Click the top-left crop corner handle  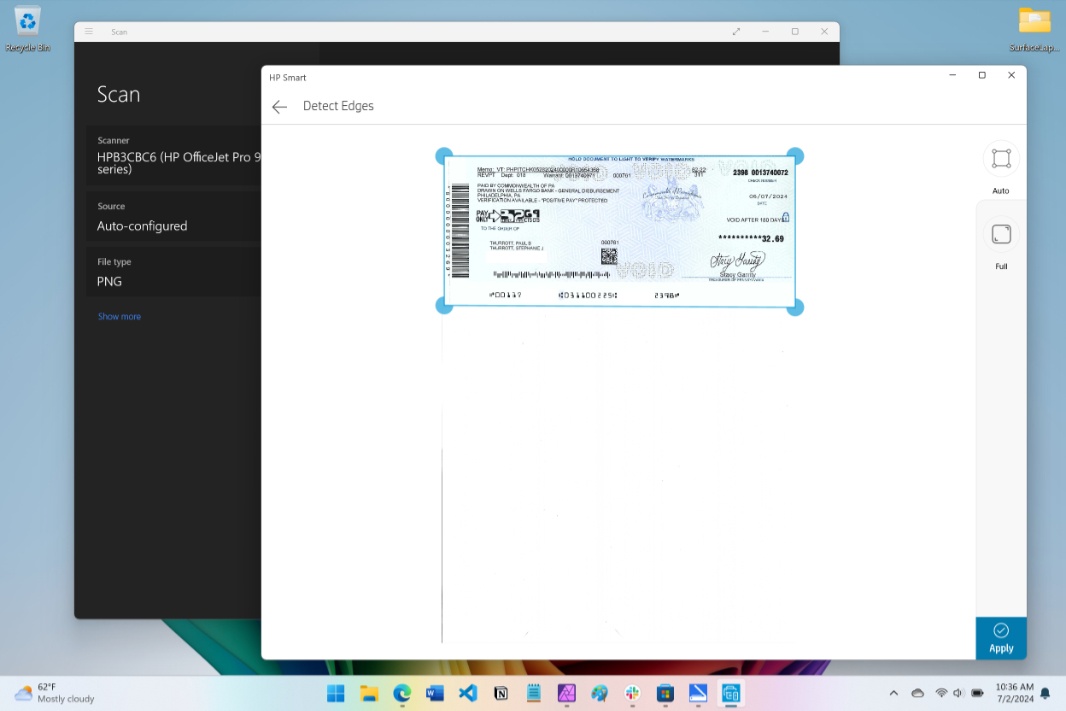coord(444,156)
